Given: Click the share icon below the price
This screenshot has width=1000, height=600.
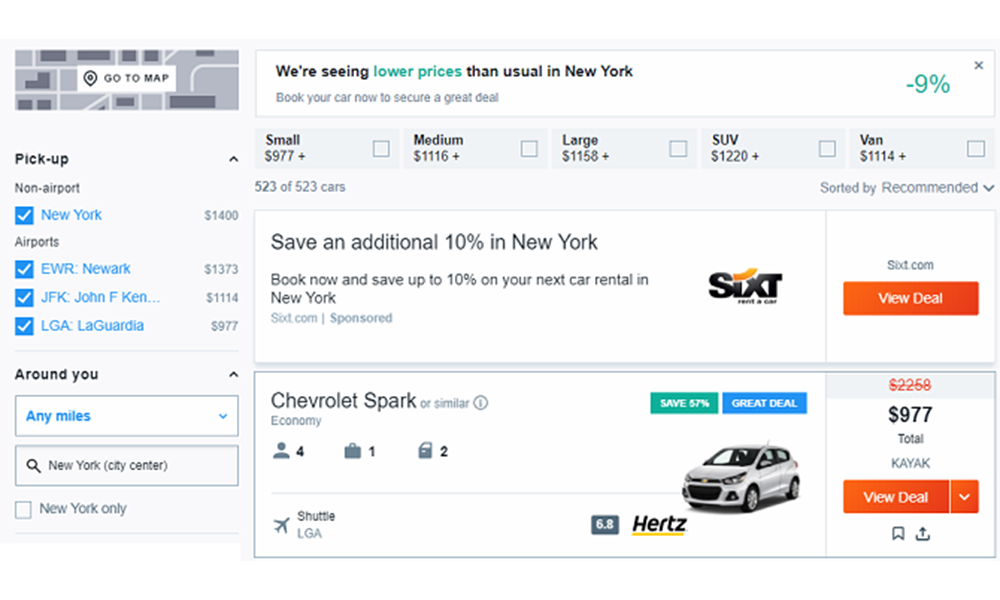Looking at the screenshot, I should pos(923,534).
